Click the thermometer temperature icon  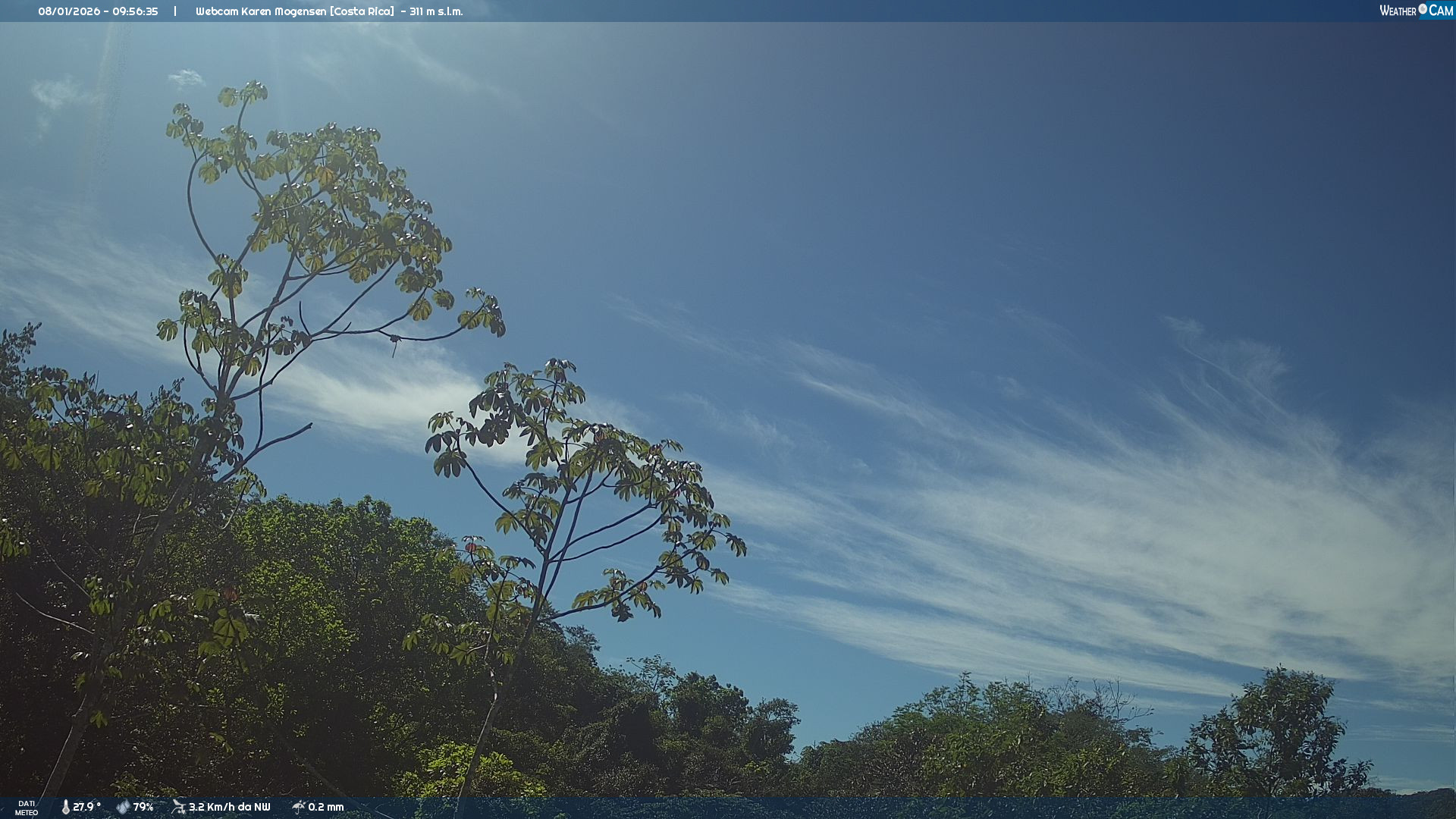tap(65, 807)
